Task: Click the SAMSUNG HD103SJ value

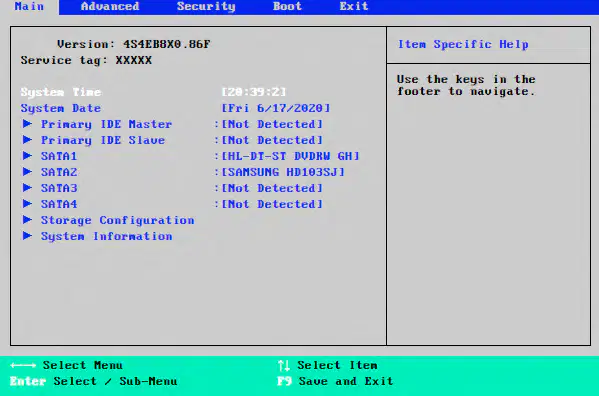Action: point(283,172)
